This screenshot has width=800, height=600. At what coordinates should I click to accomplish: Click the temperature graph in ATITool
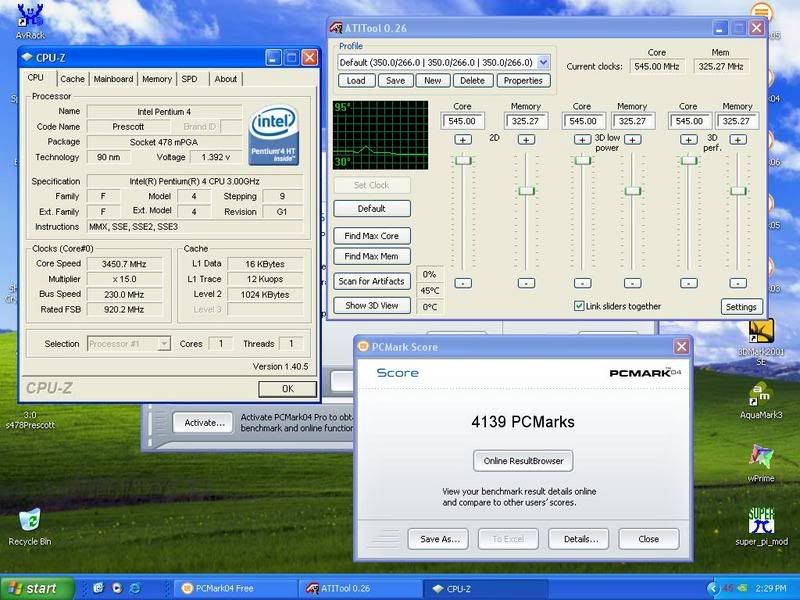coord(381,135)
